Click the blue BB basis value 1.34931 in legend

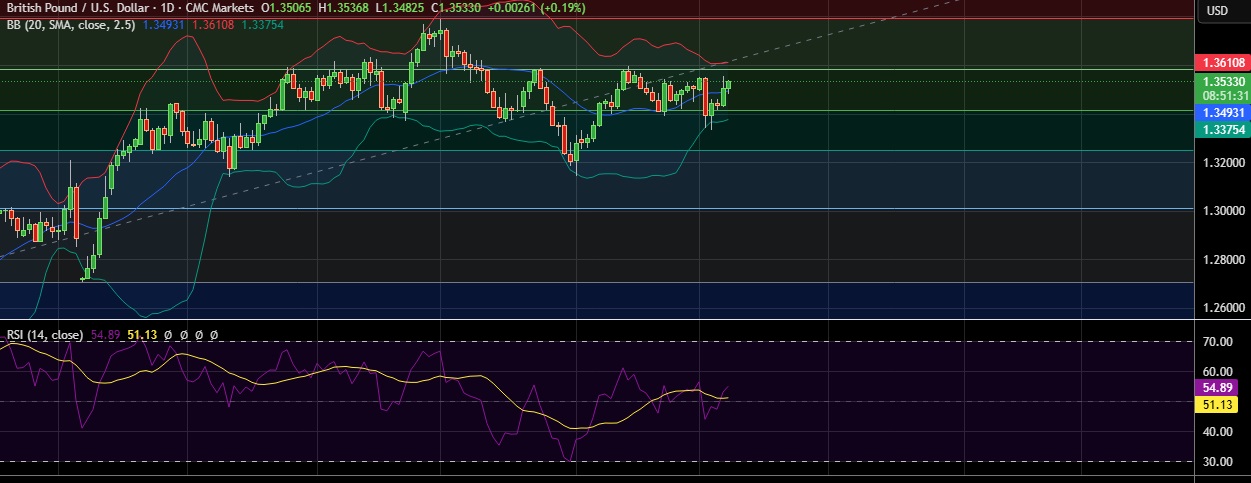pos(166,23)
